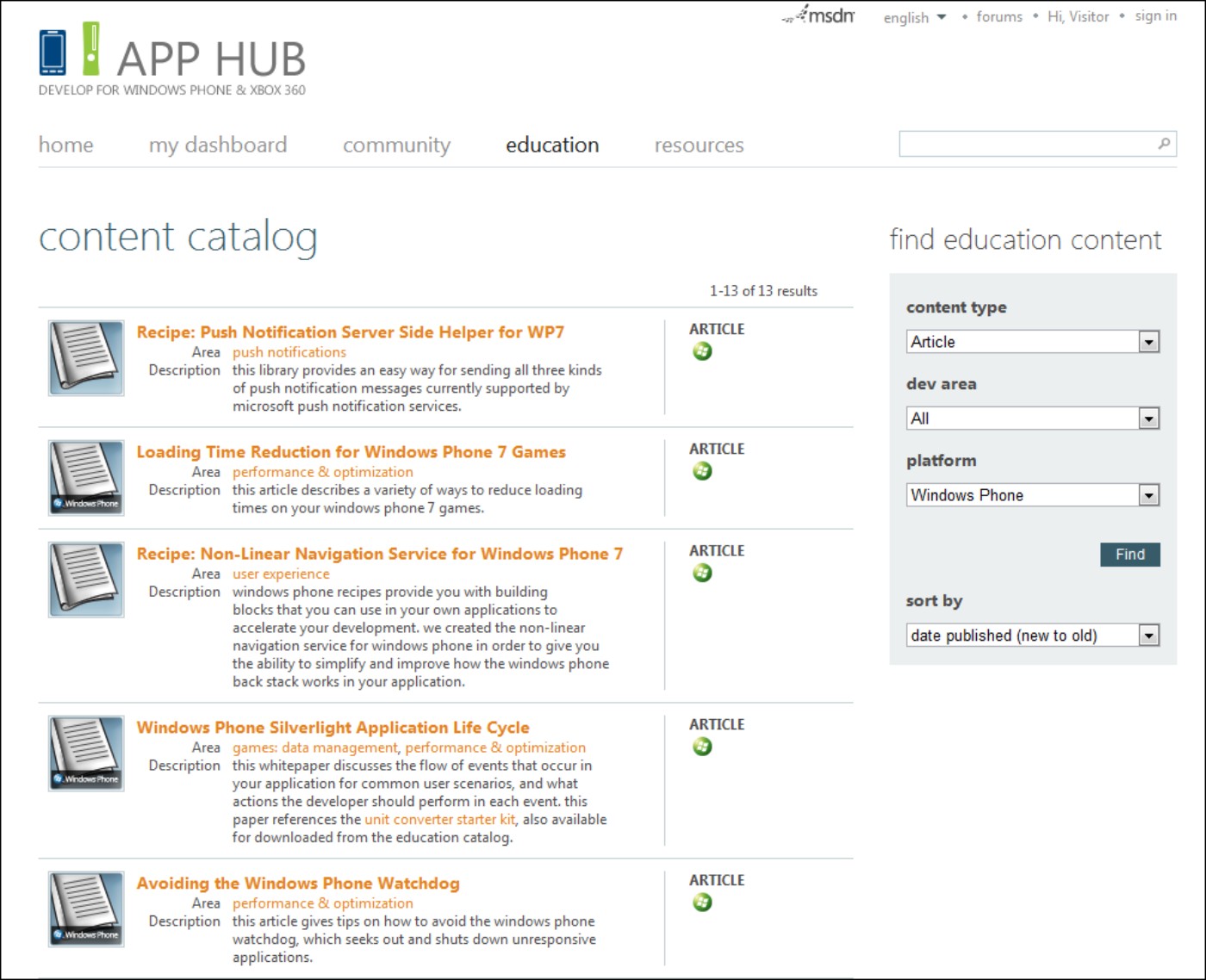Open the my dashboard tab
The image size is (1206, 980).
click(x=218, y=145)
